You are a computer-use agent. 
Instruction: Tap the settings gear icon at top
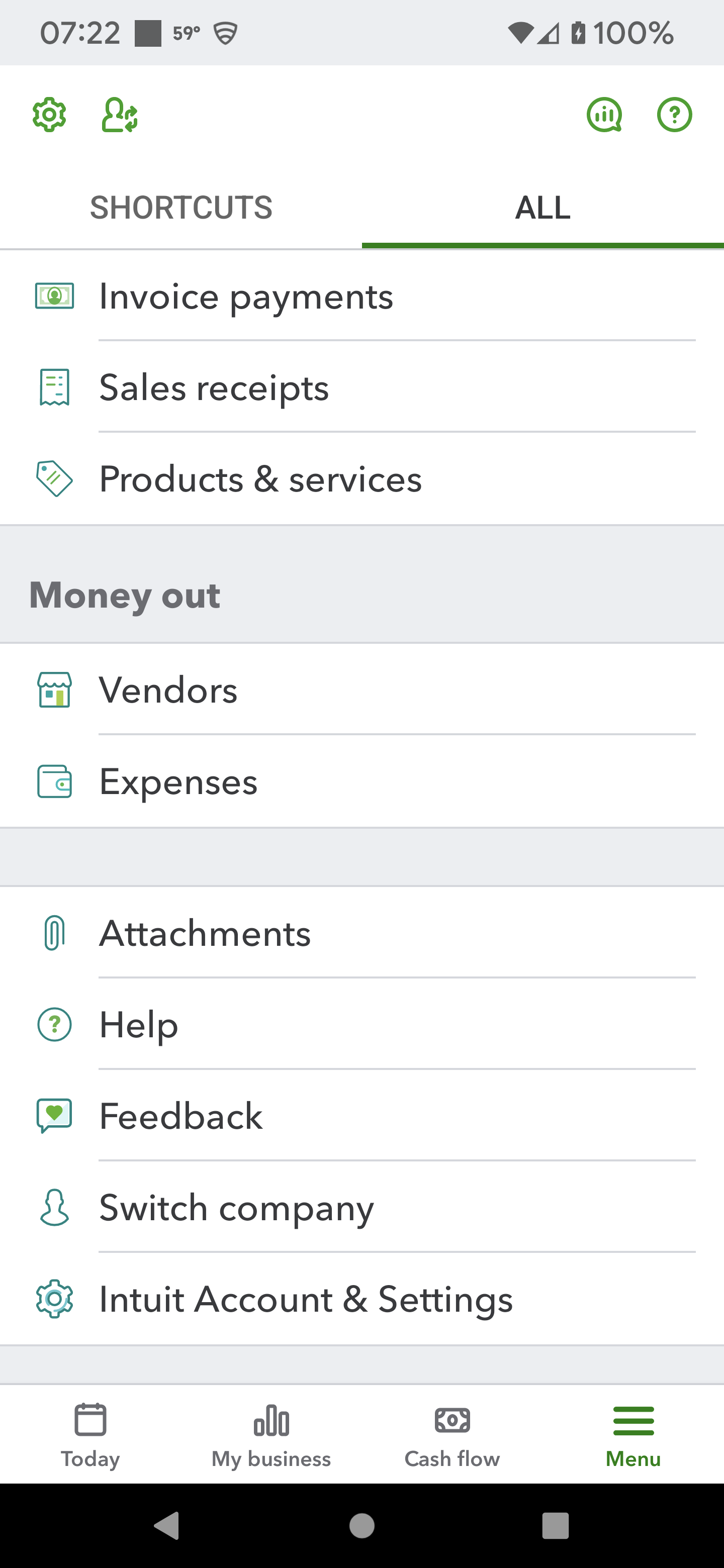(49, 115)
